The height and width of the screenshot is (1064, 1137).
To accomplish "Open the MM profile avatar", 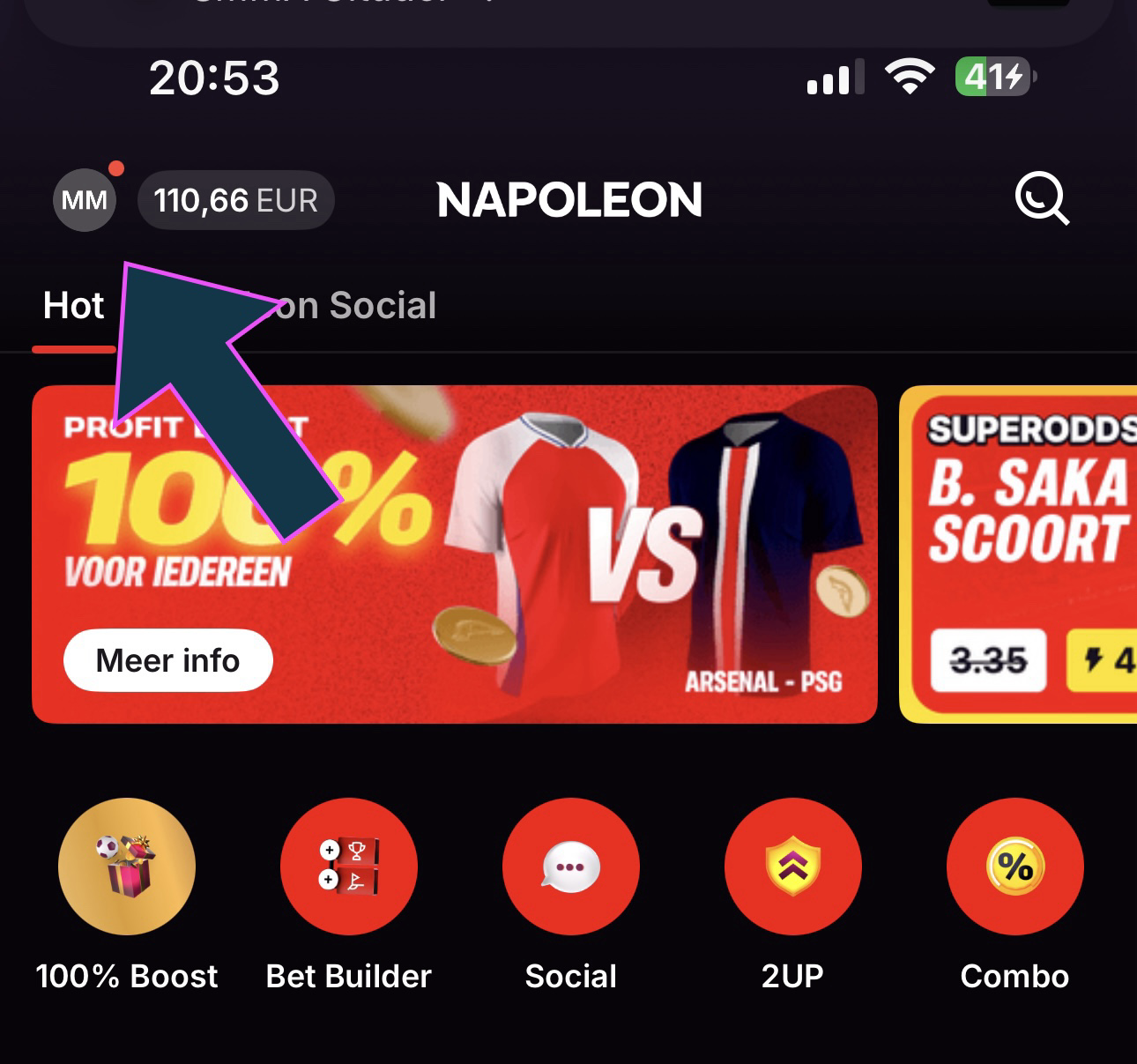I will point(85,200).
